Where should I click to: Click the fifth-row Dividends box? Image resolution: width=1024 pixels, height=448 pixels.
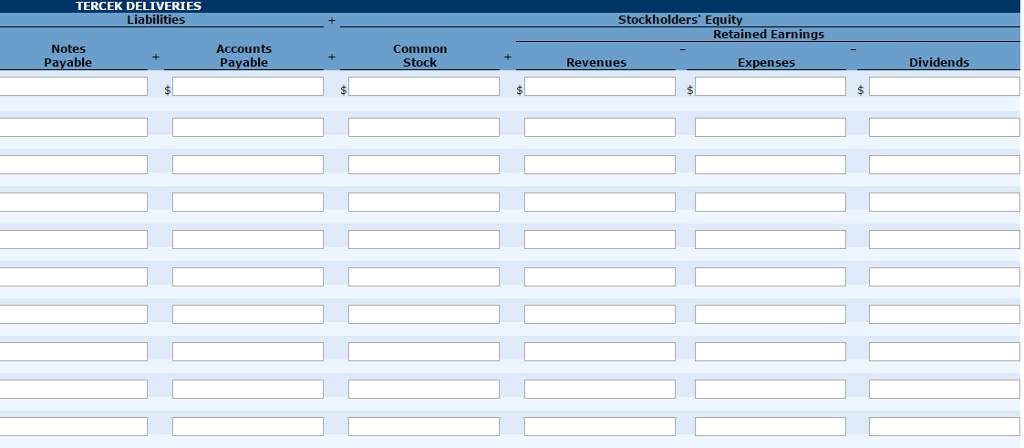pyautogui.click(x=944, y=240)
